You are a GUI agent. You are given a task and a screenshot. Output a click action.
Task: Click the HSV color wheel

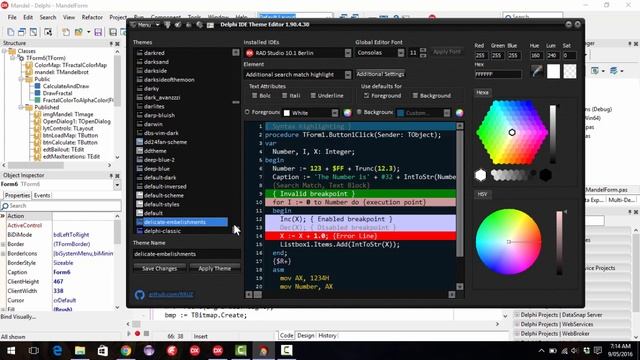pyautogui.click(x=509, y=242)
